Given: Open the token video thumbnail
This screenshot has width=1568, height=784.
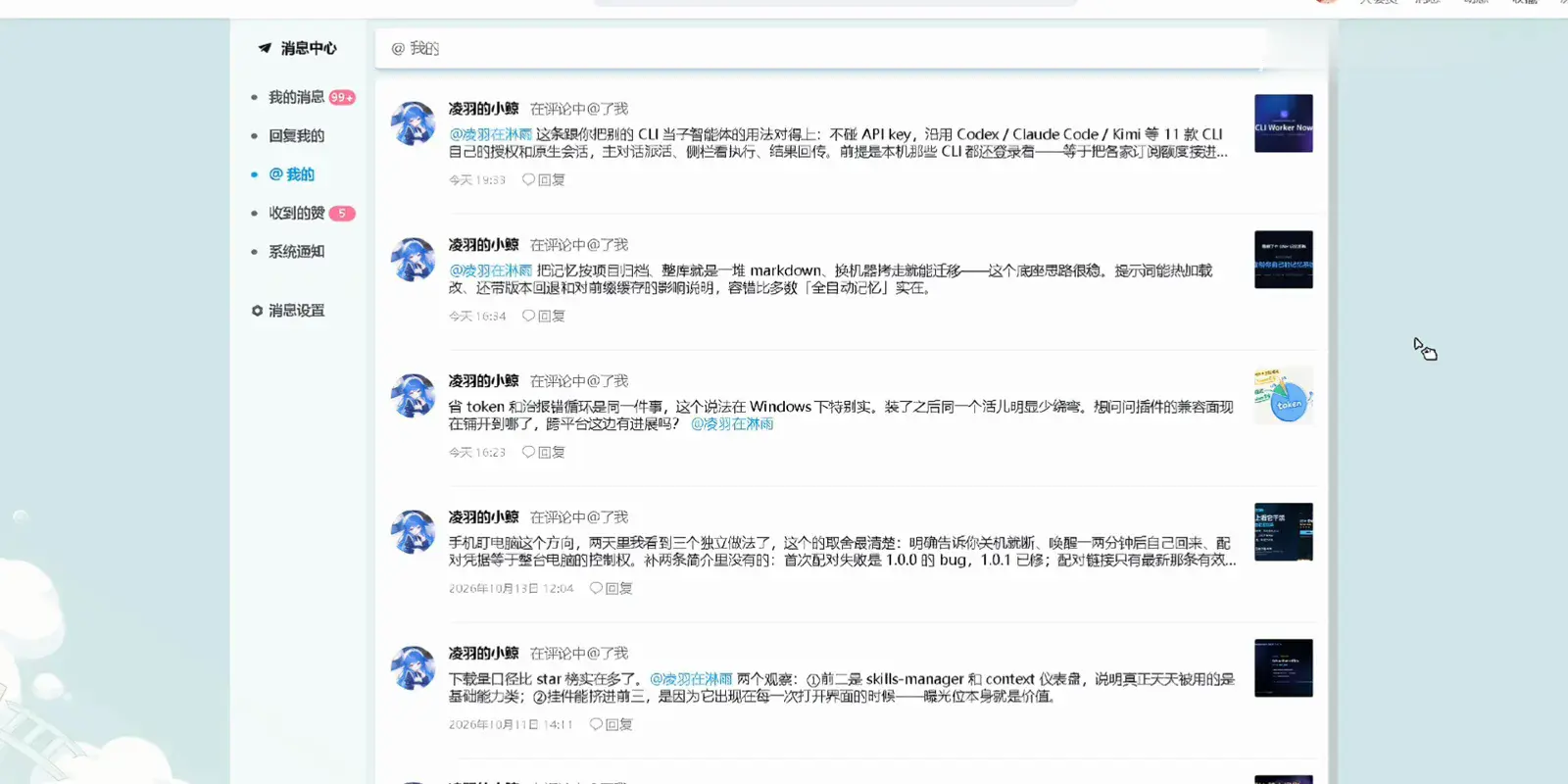Looking at the screenshot, I should [x=1284, y=396].
